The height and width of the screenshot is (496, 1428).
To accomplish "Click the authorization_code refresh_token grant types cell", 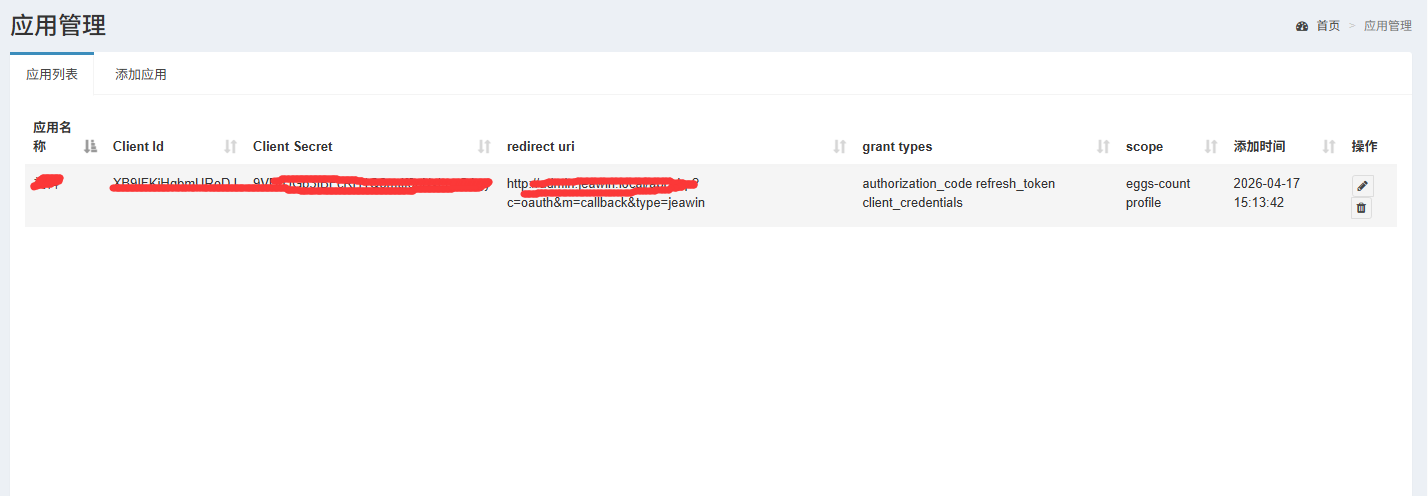I will coord(958,193).
